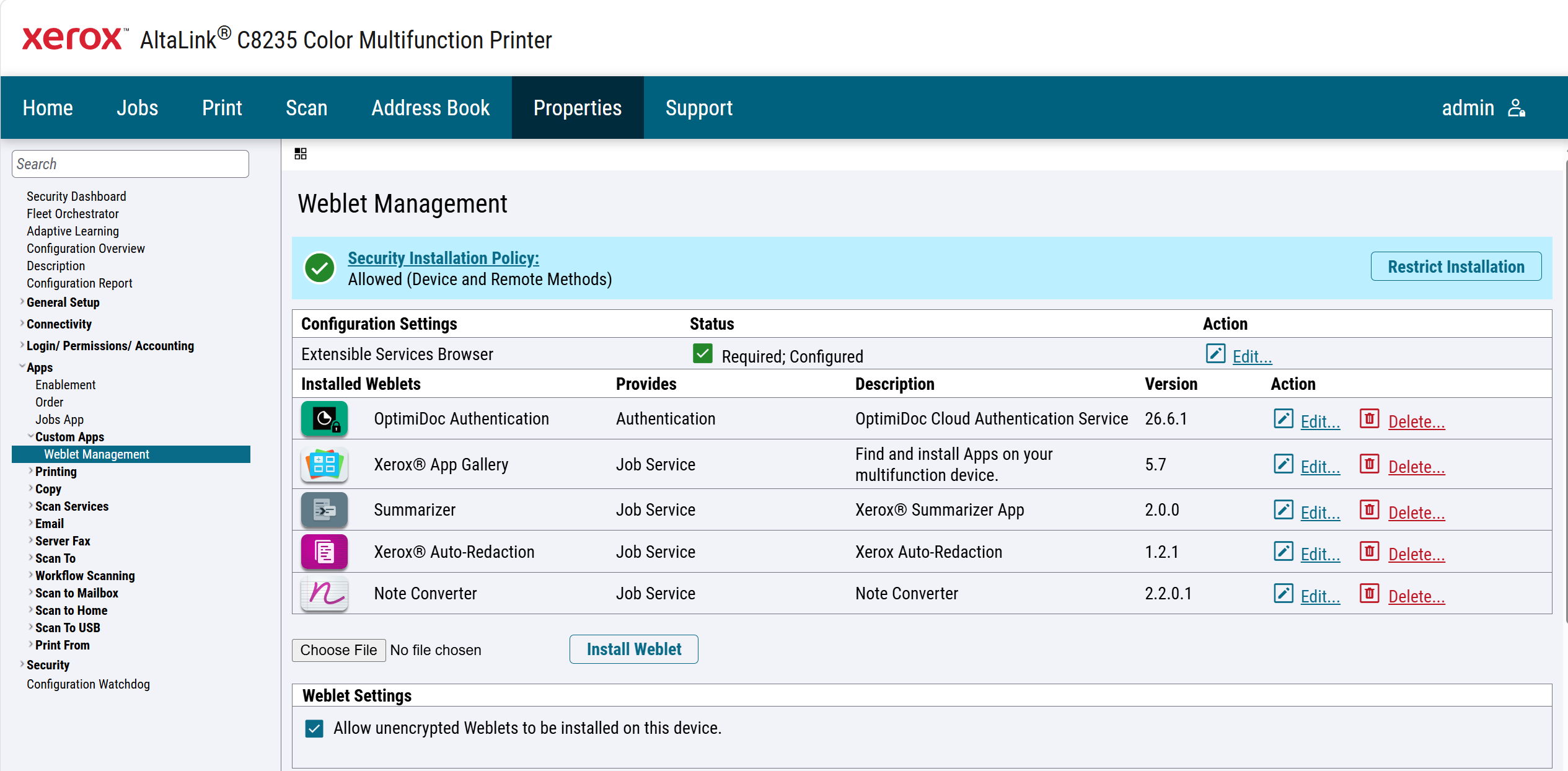Click Edit link for Extensible Services Browser
Image resolution: width=1568 pixels, height=771 pixels.
1252,356
